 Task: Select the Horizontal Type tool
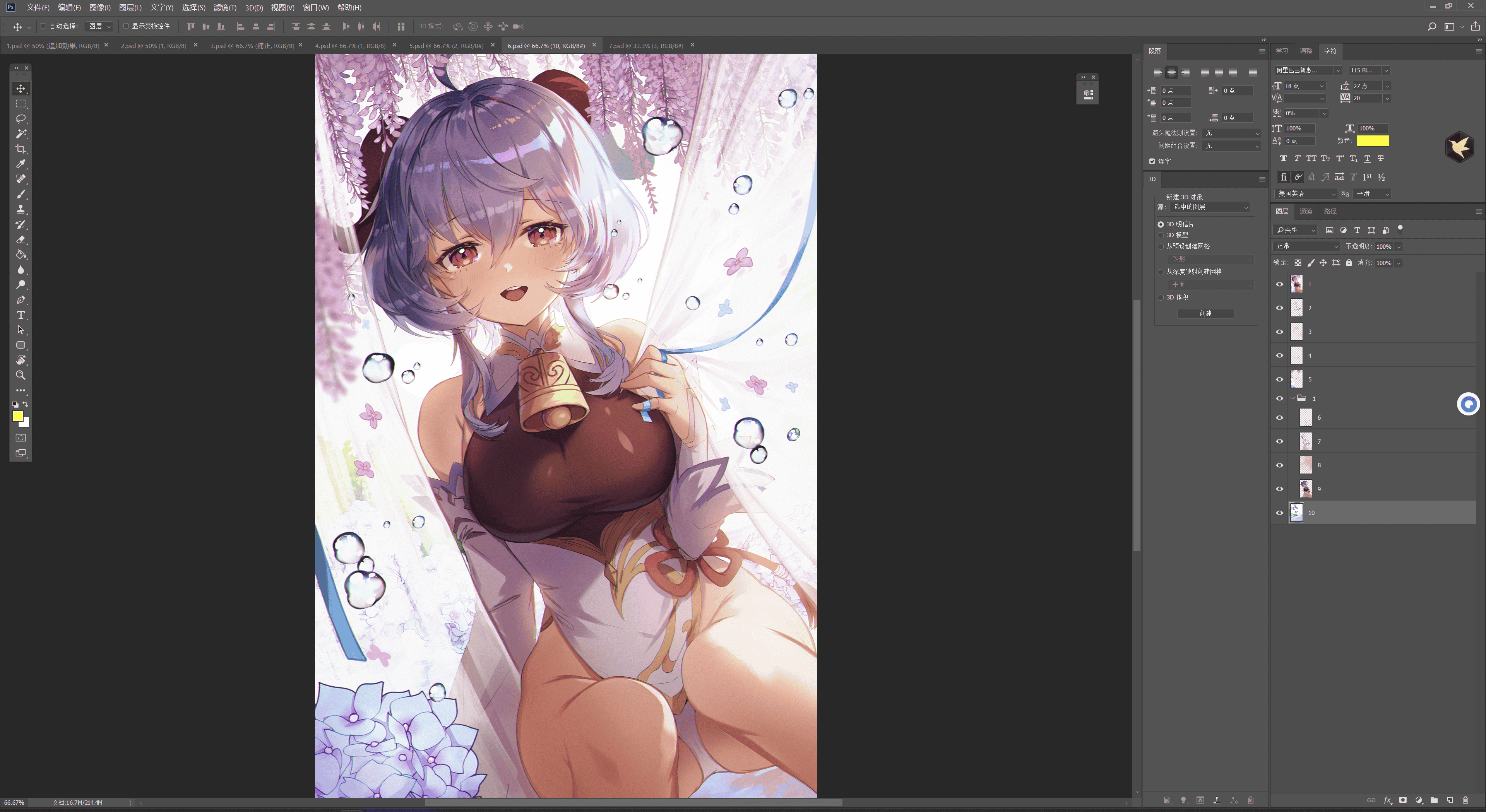click(x=21, y=315)
